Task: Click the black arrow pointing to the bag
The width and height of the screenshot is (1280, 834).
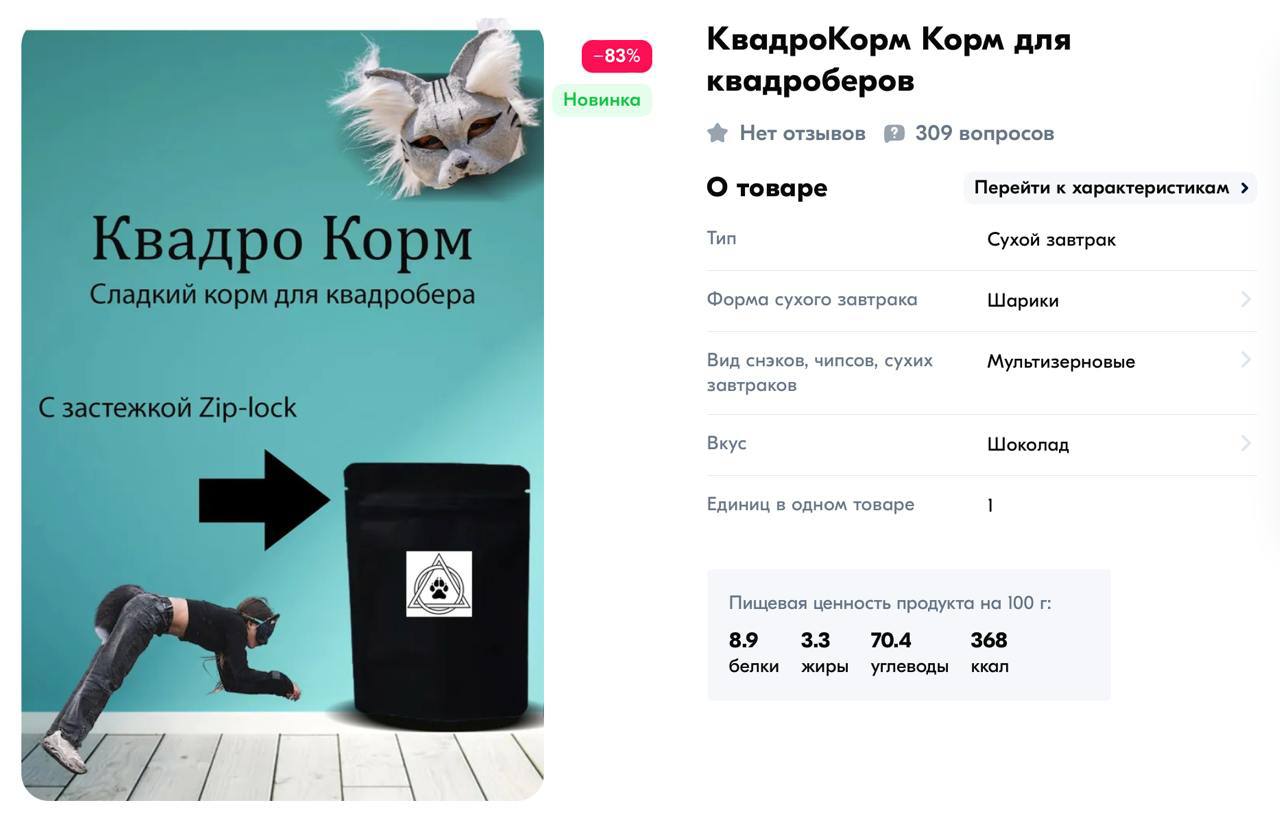Action: coord(264,499)
